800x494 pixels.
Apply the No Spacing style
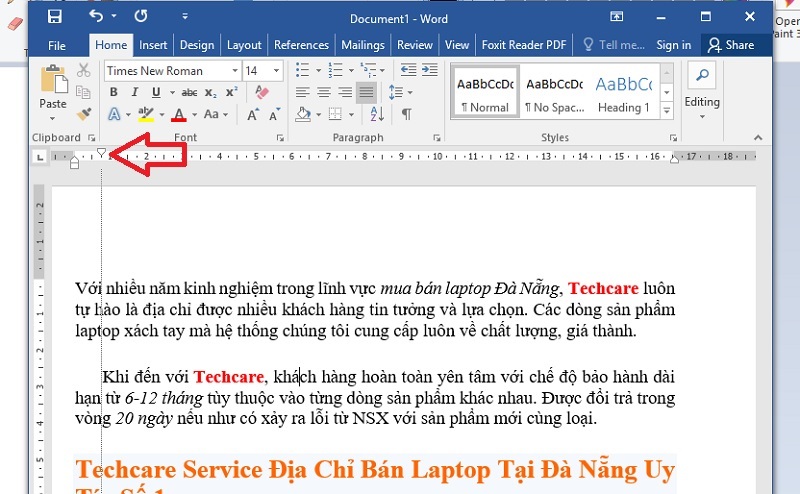[x=555, y=92]
